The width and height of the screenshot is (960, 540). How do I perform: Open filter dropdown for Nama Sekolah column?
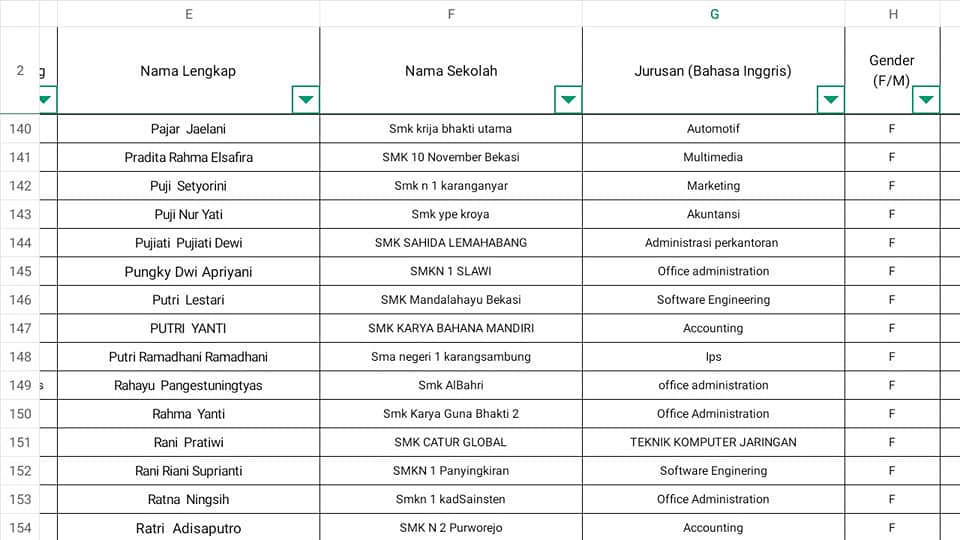[568, 99]
